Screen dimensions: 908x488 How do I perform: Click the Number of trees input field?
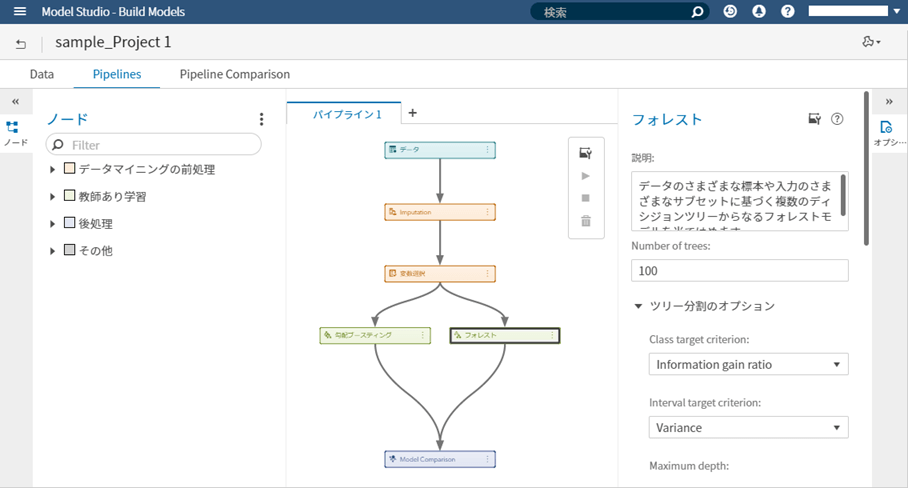pyautogui.click(x=739, y=271)
